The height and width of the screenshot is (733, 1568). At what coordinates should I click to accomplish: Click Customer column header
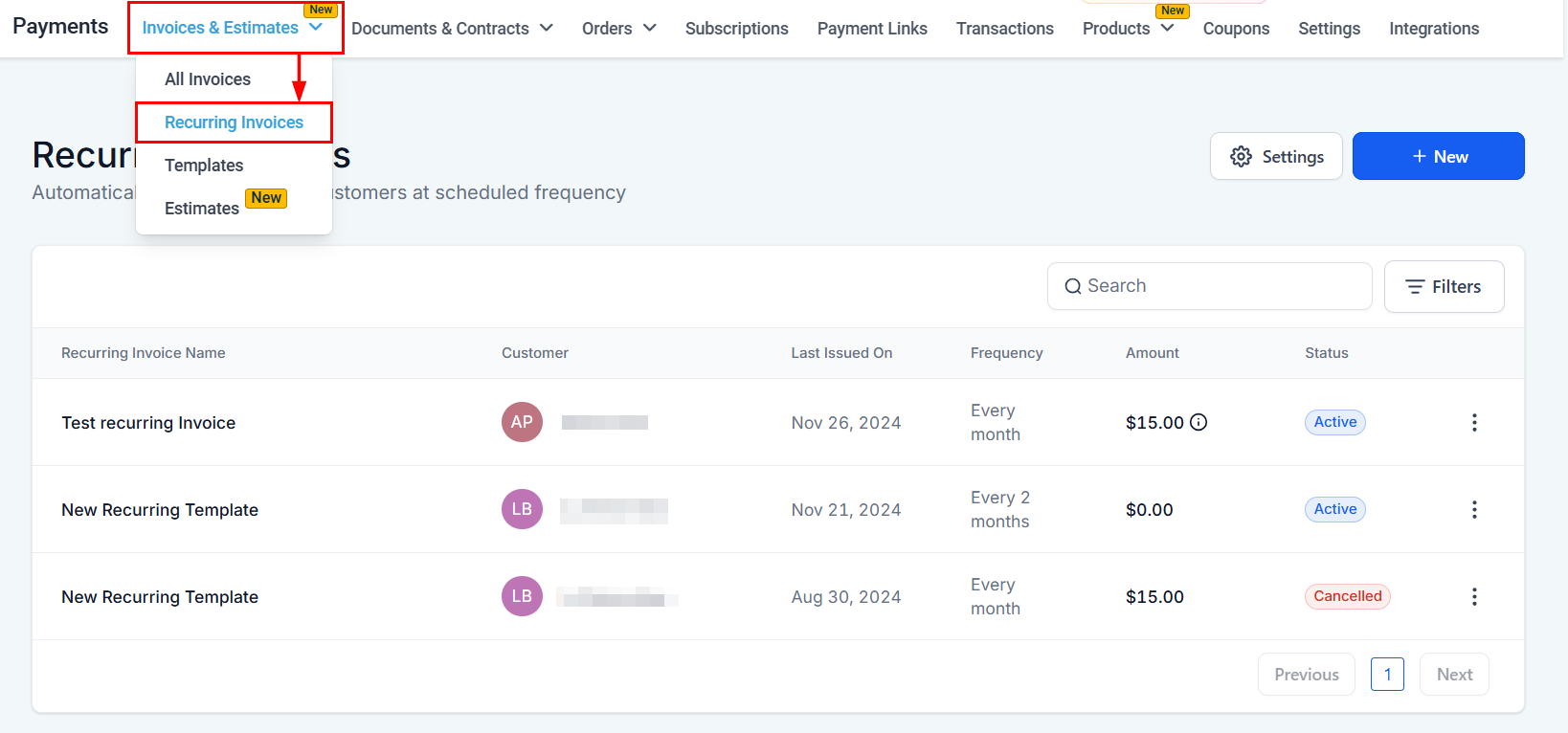coord(535,353)
